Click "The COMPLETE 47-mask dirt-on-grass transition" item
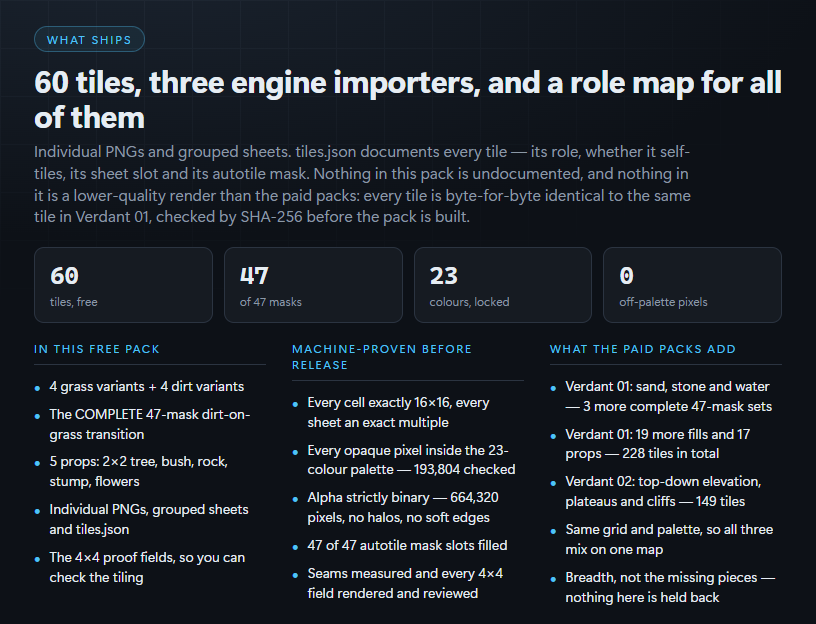 pyautogui.click(x=150, y=424)
